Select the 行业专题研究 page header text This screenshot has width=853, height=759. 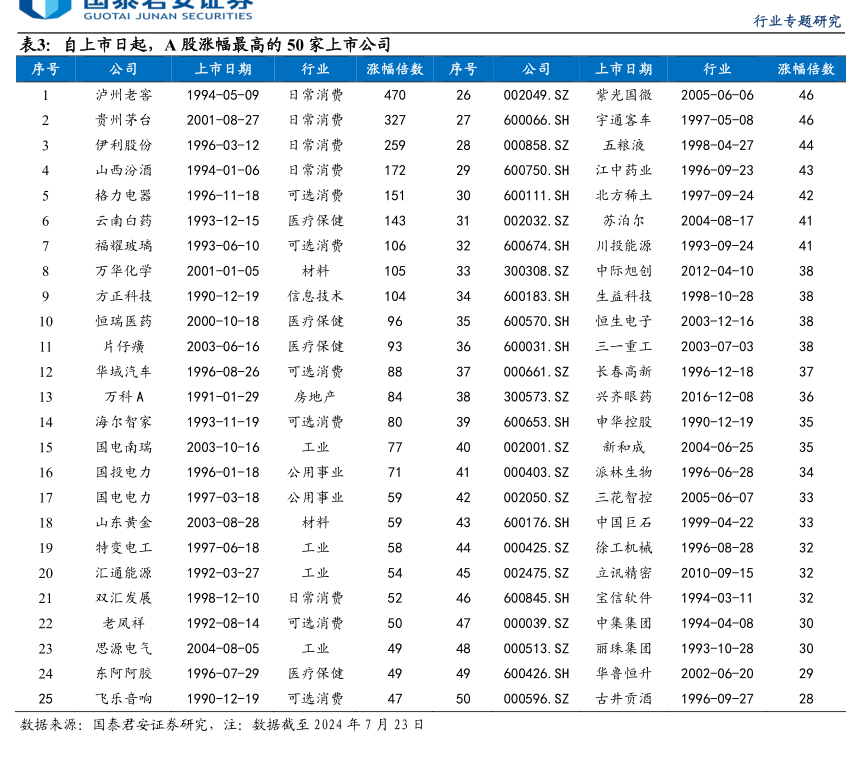pyautogui.click(x=797, y=21)
